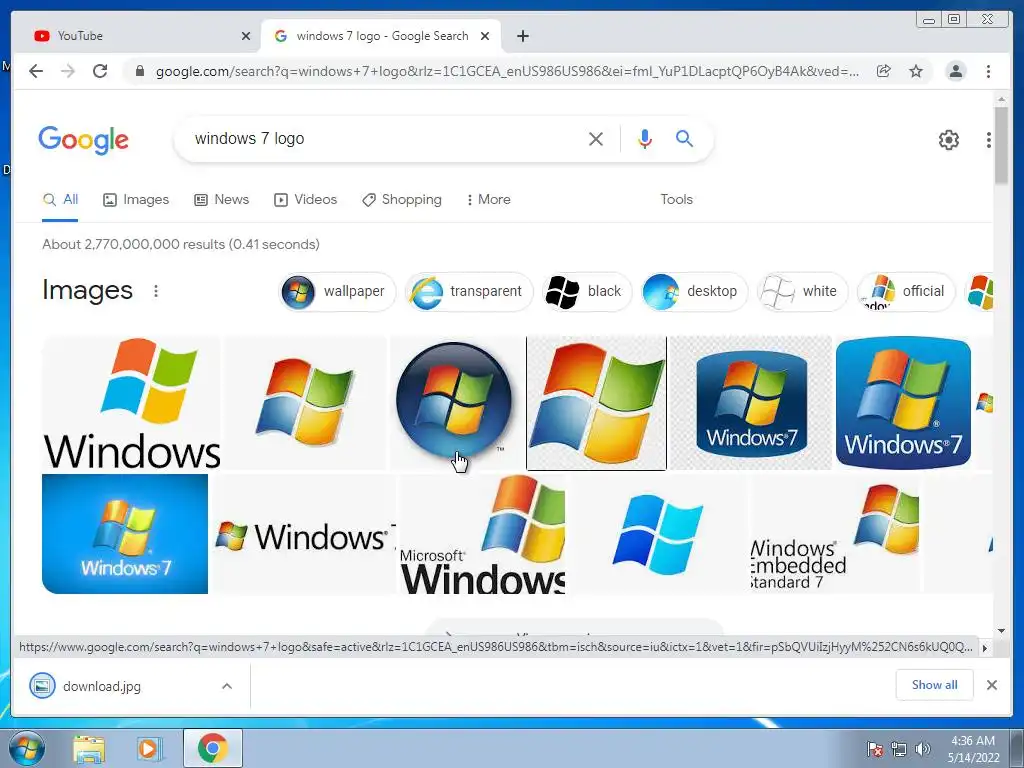This screenshot has height=768, width=1024.
Task: Open the taskbar clock and date
Action: [973, 749]
